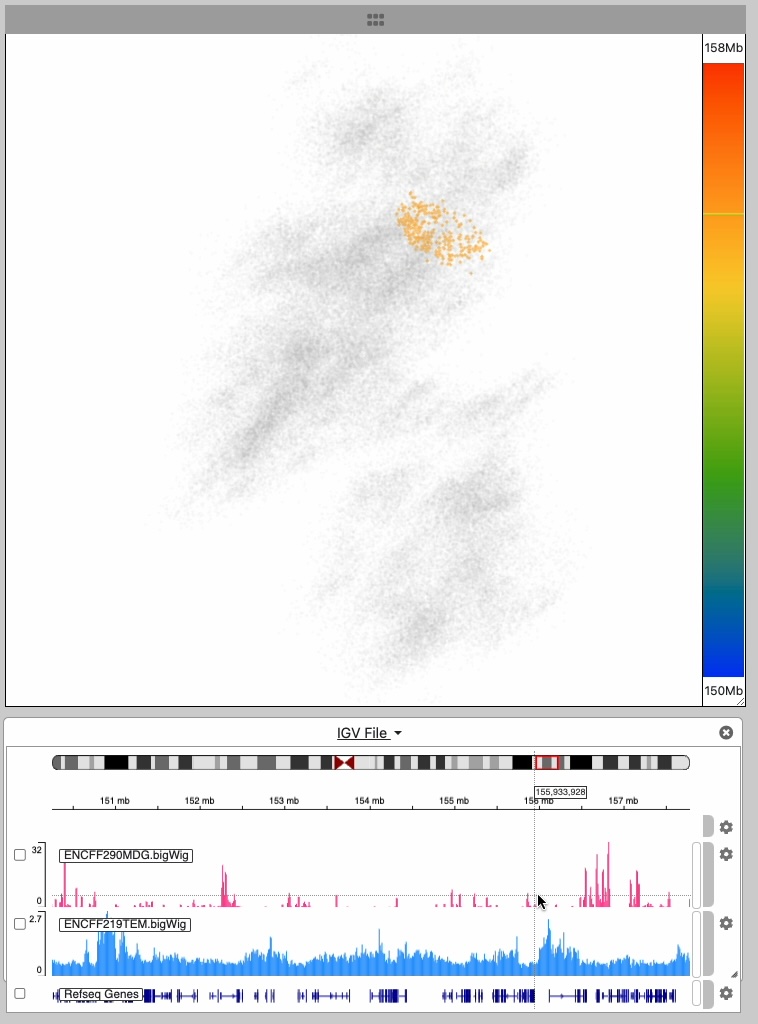Click the red region of genomic color bar
758x1024 pixels.
pyautogui.click(x=723, y=80)
